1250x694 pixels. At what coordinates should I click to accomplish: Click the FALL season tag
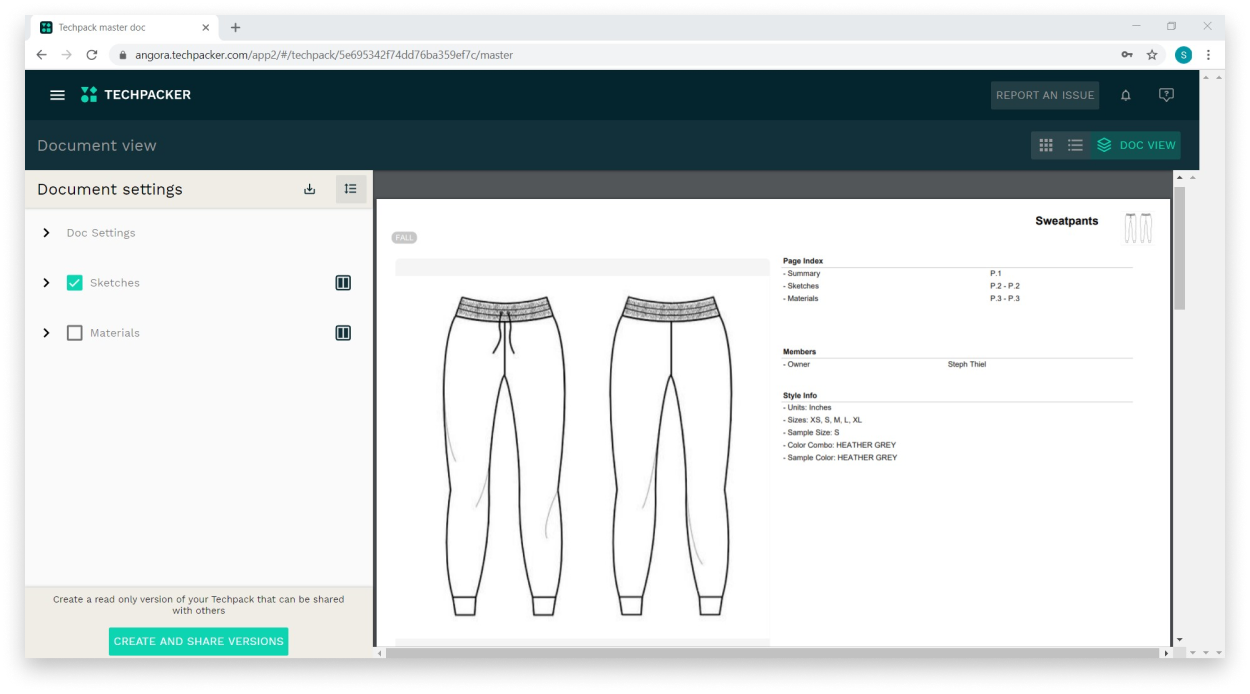(404, 238)
